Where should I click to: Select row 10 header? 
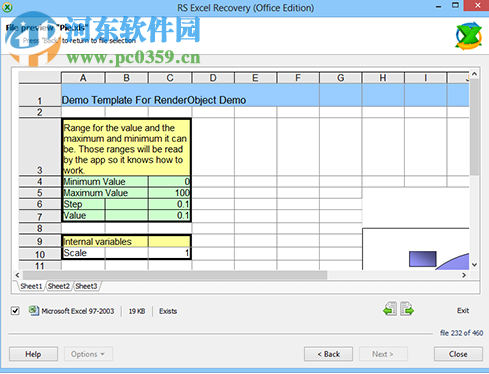pyautogui.click(x=40, y=254)
